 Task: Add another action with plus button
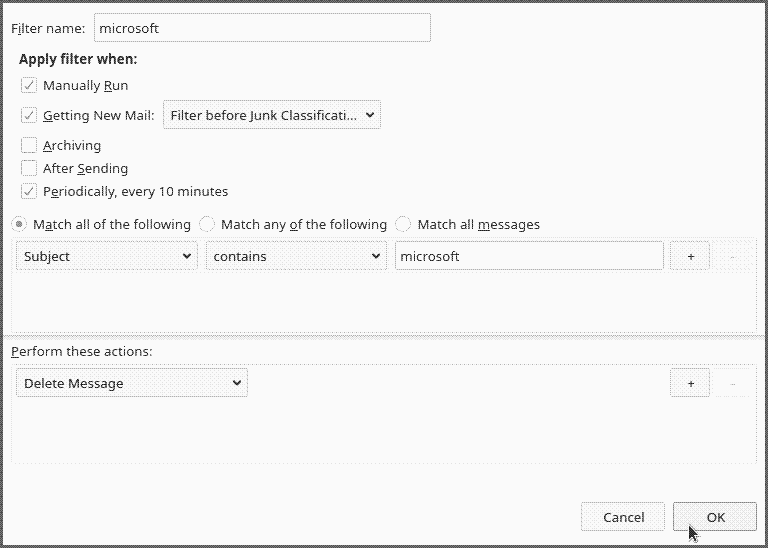690,383
